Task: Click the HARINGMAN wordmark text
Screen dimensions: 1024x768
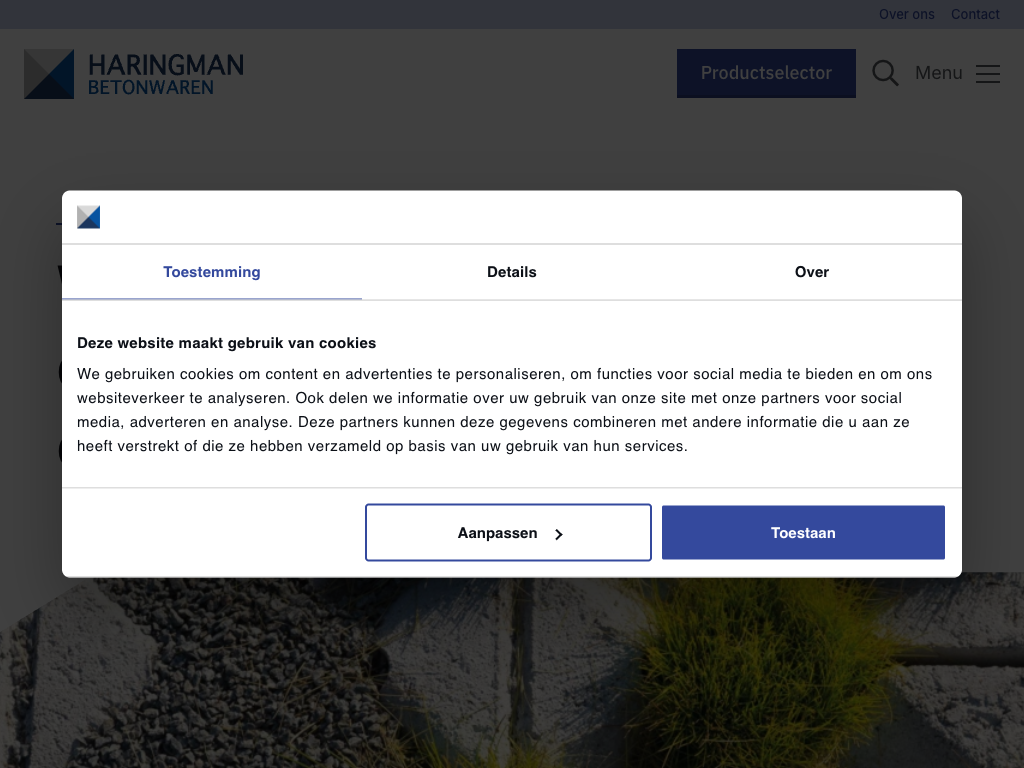Action: [x=166, y=65]
